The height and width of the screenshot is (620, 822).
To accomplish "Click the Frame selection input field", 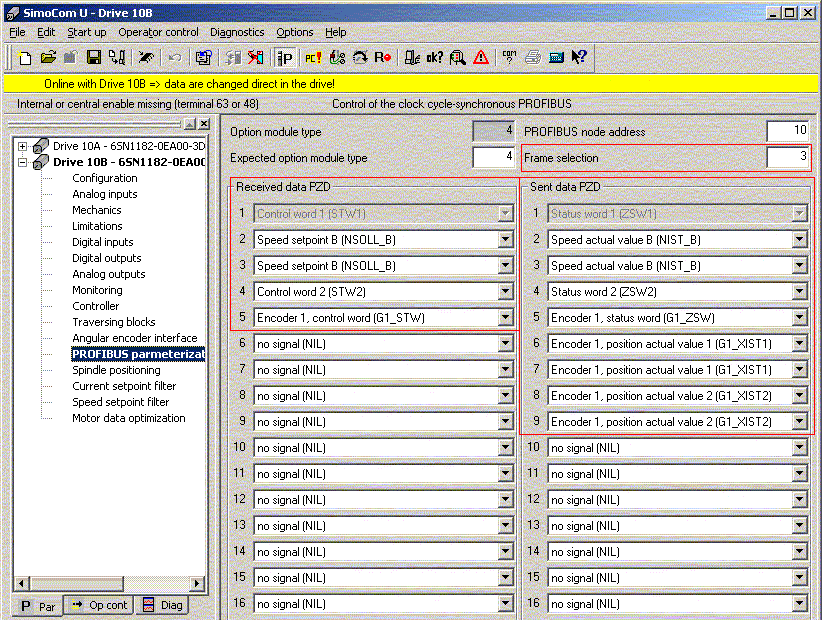I will [788, 157].
